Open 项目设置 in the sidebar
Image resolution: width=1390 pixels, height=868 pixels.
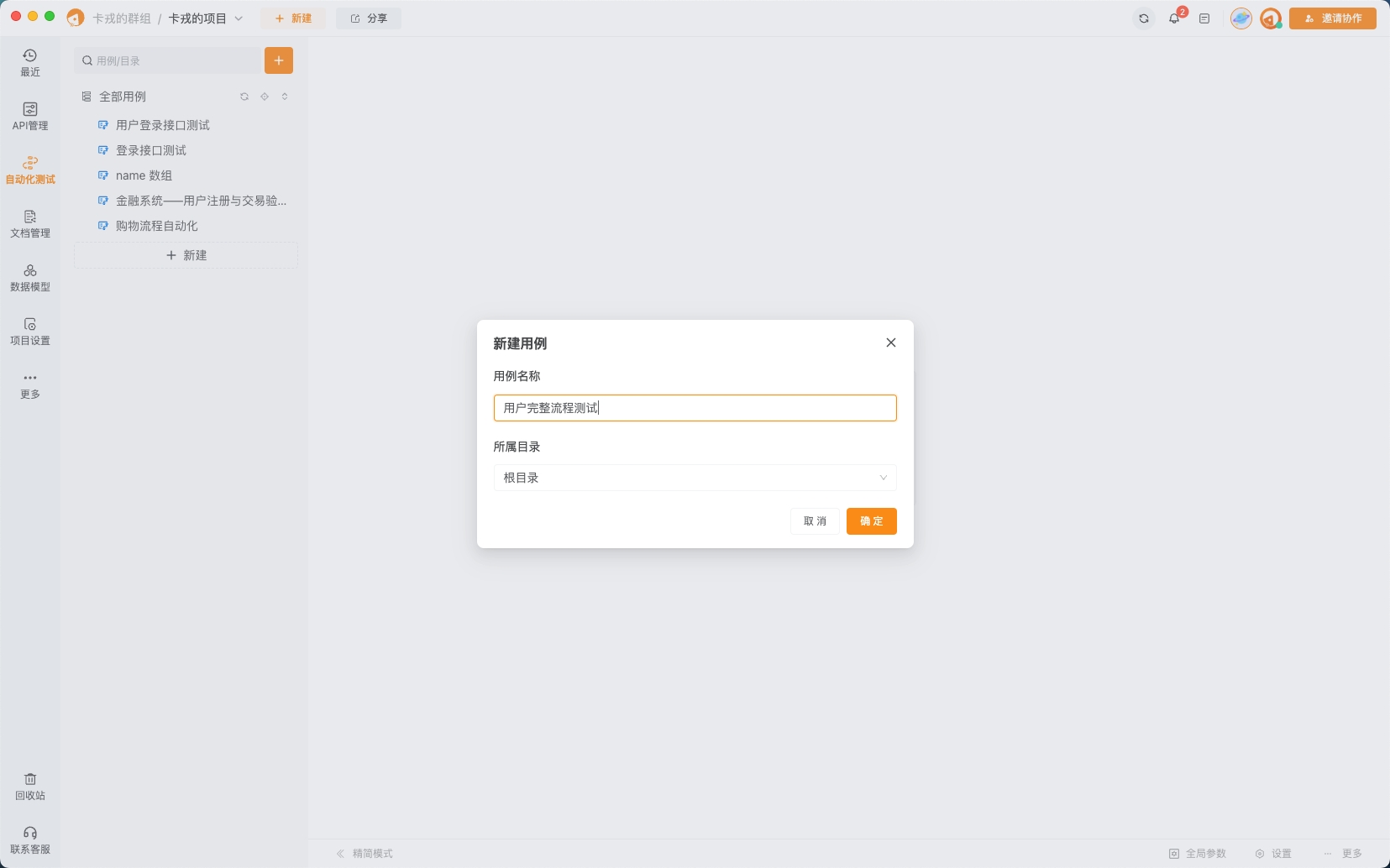coord(30,331)
